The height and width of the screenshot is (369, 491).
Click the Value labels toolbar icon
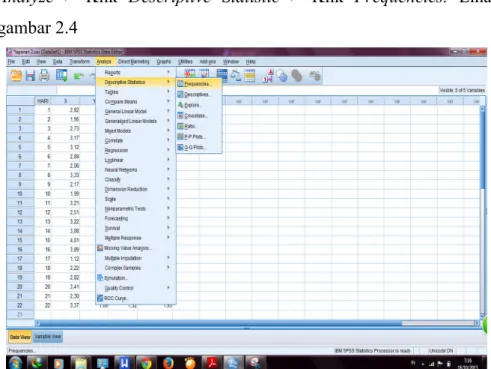click(267, 76)
